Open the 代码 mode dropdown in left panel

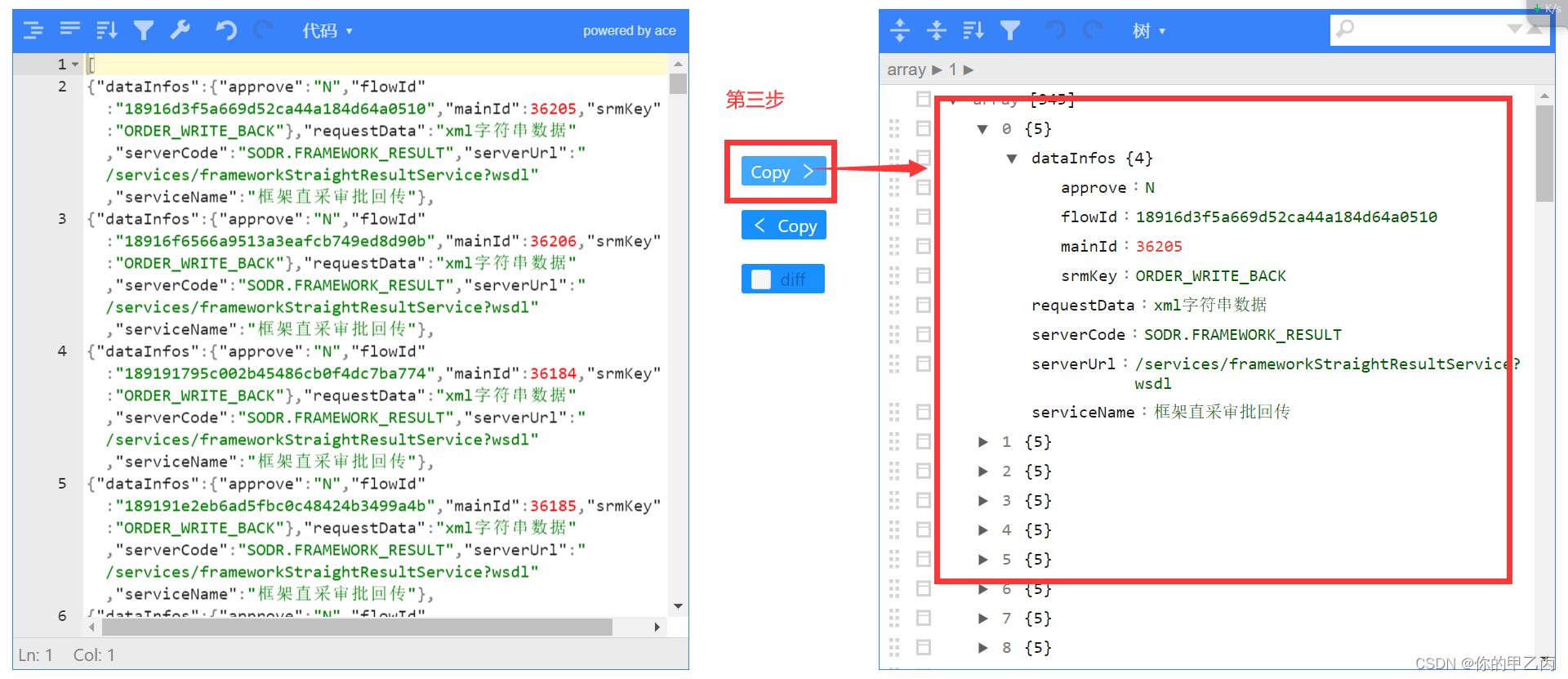(327, 31)
